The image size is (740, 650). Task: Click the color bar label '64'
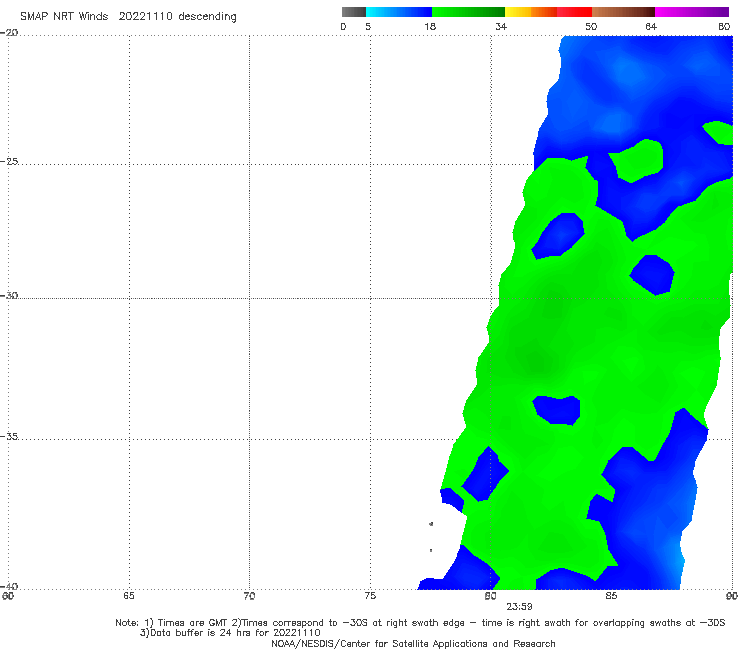point(651,27)
